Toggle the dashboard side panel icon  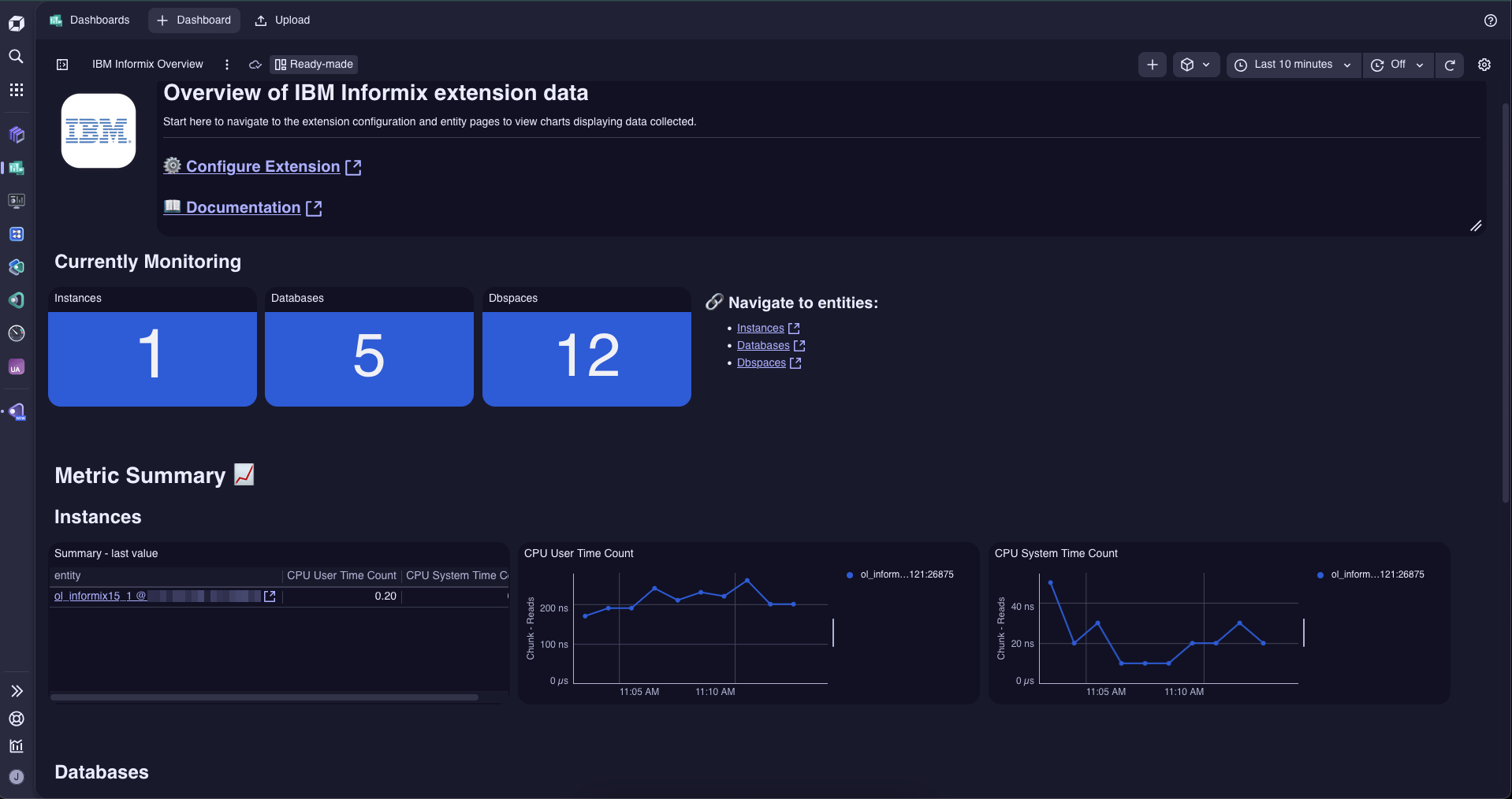(62, 65)
